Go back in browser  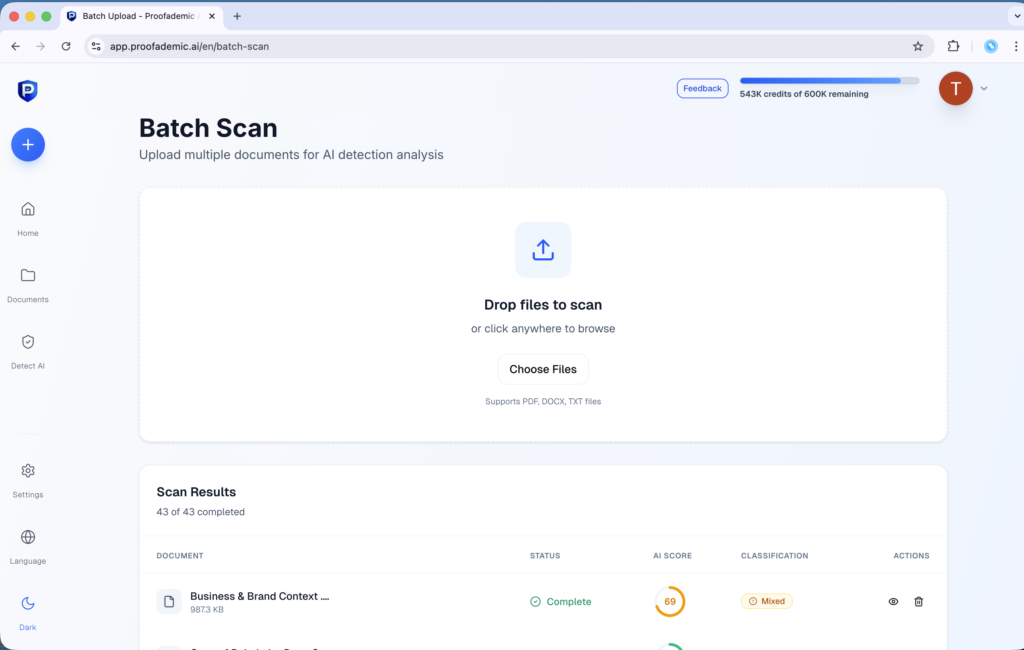(16, 46)
